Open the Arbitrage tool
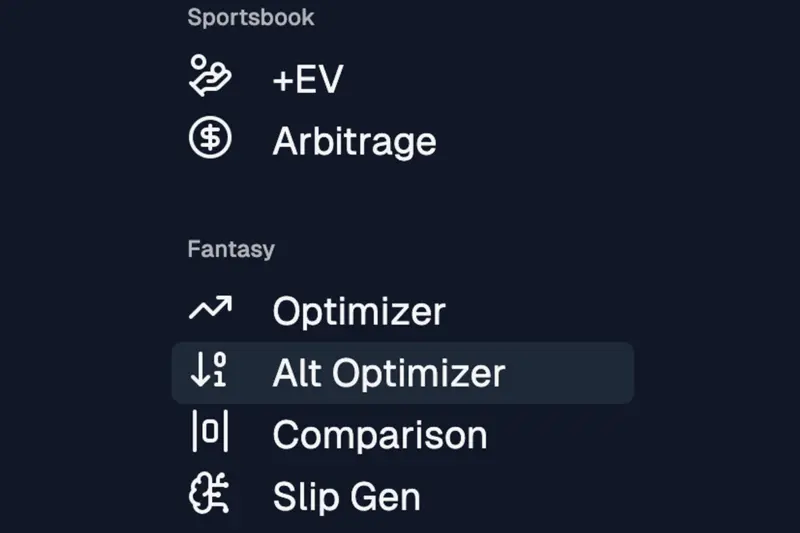The height and width of the screenshot is (533, 800). click(x=353, y=141)
